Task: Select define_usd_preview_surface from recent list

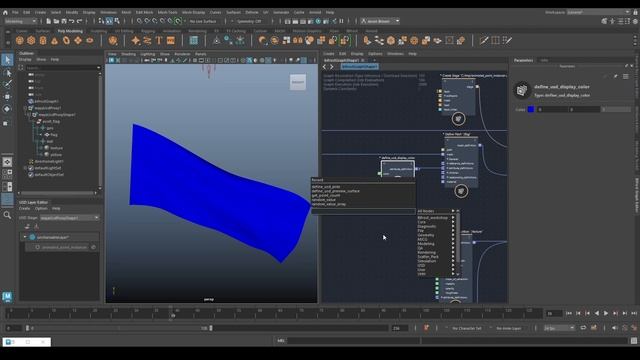Action: pos(336,191)
